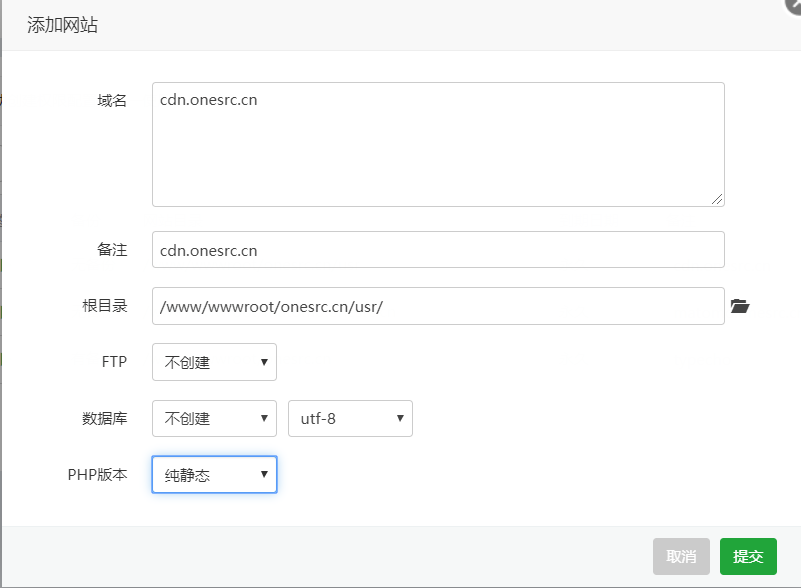This screenshot has height=588, width=801.
Task: Open the FTP 不创建 dropdown
Action: 214,362
